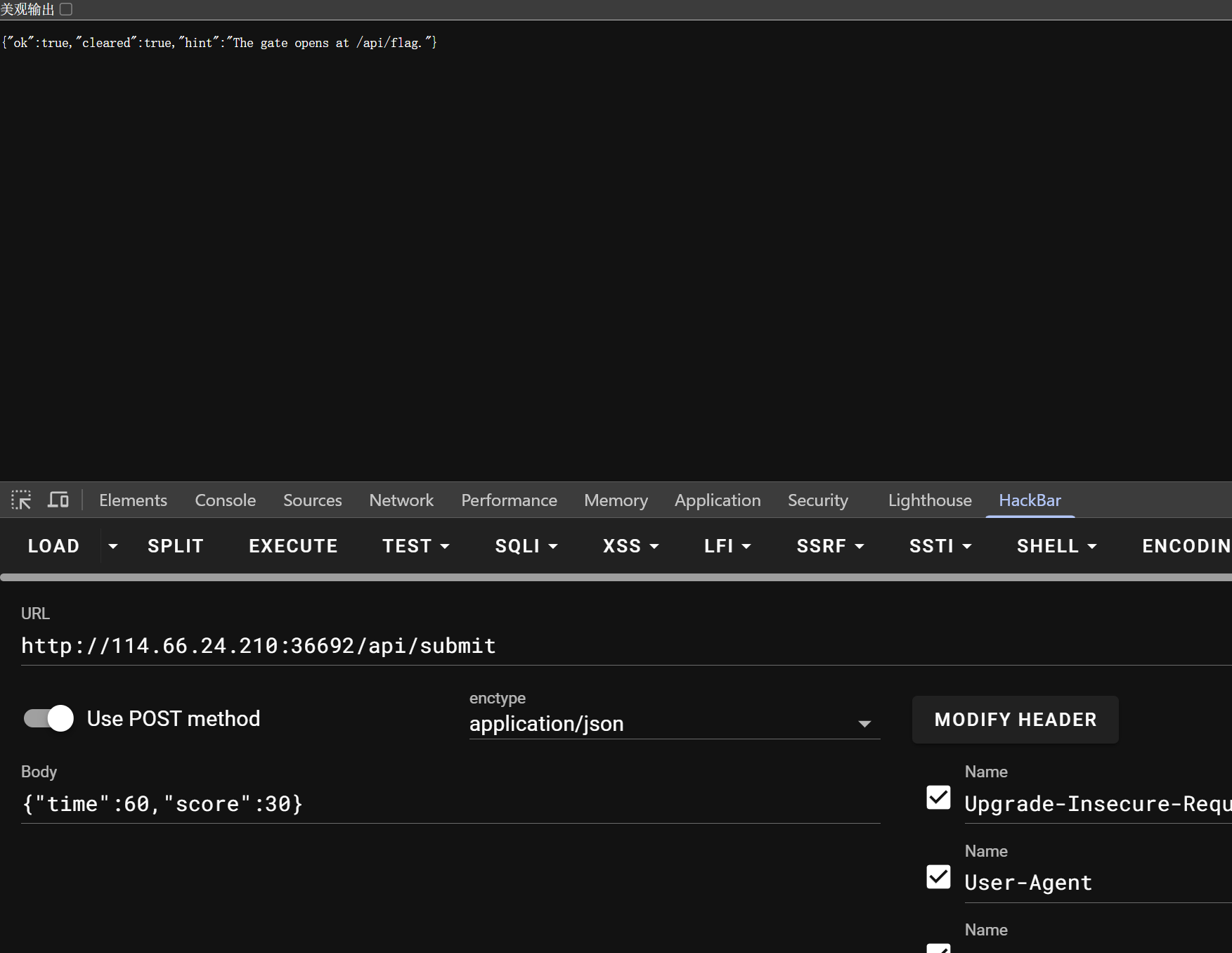
Task: Open the Network tab
Action: pyautogui.click(x=401, y=500)
